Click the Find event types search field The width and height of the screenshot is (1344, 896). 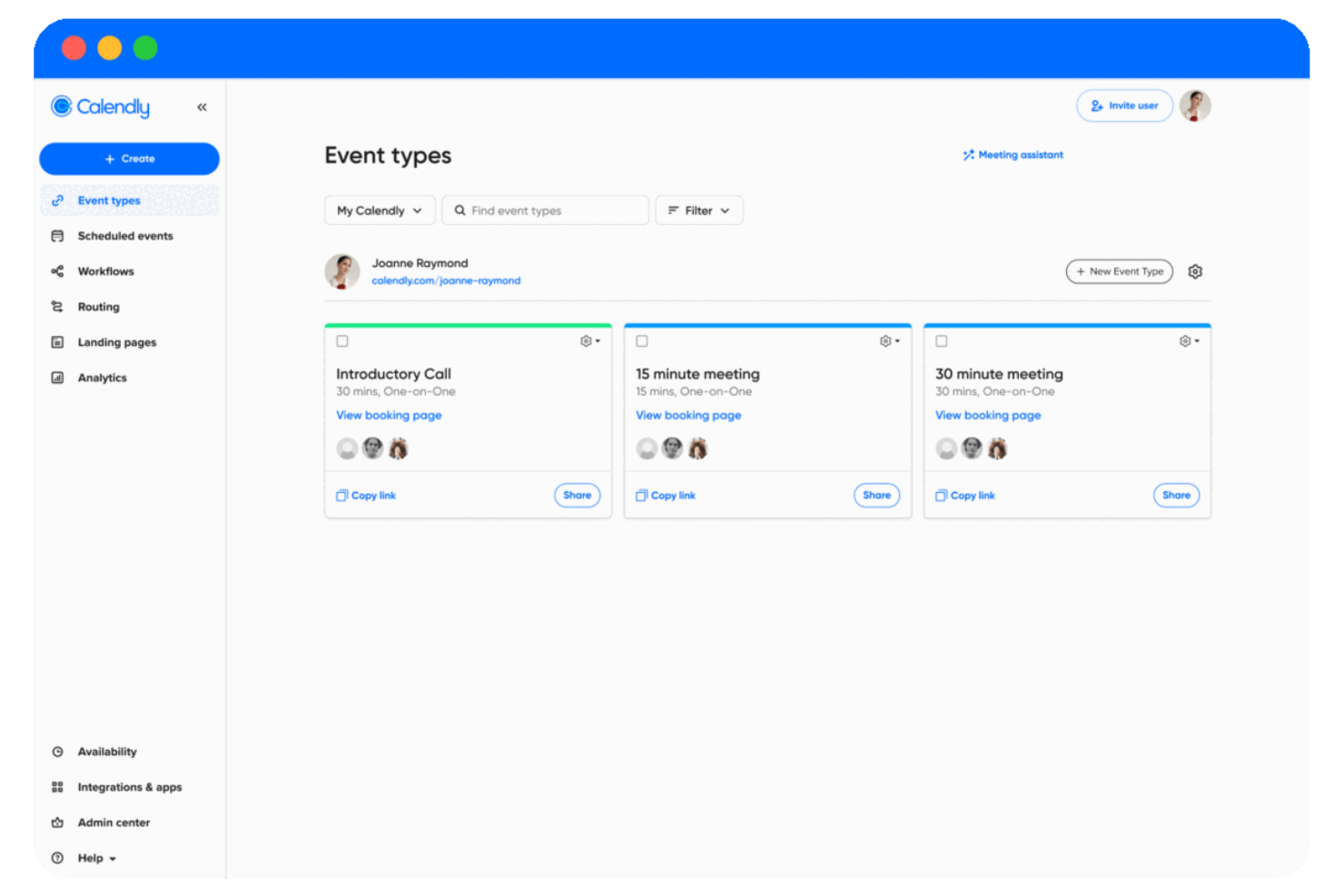pyautogui.click(x=546, y=211)
